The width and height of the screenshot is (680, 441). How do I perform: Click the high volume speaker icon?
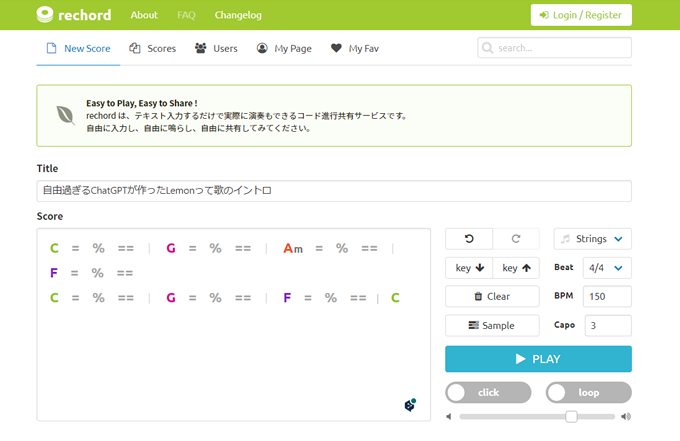[x=626, y=417]
